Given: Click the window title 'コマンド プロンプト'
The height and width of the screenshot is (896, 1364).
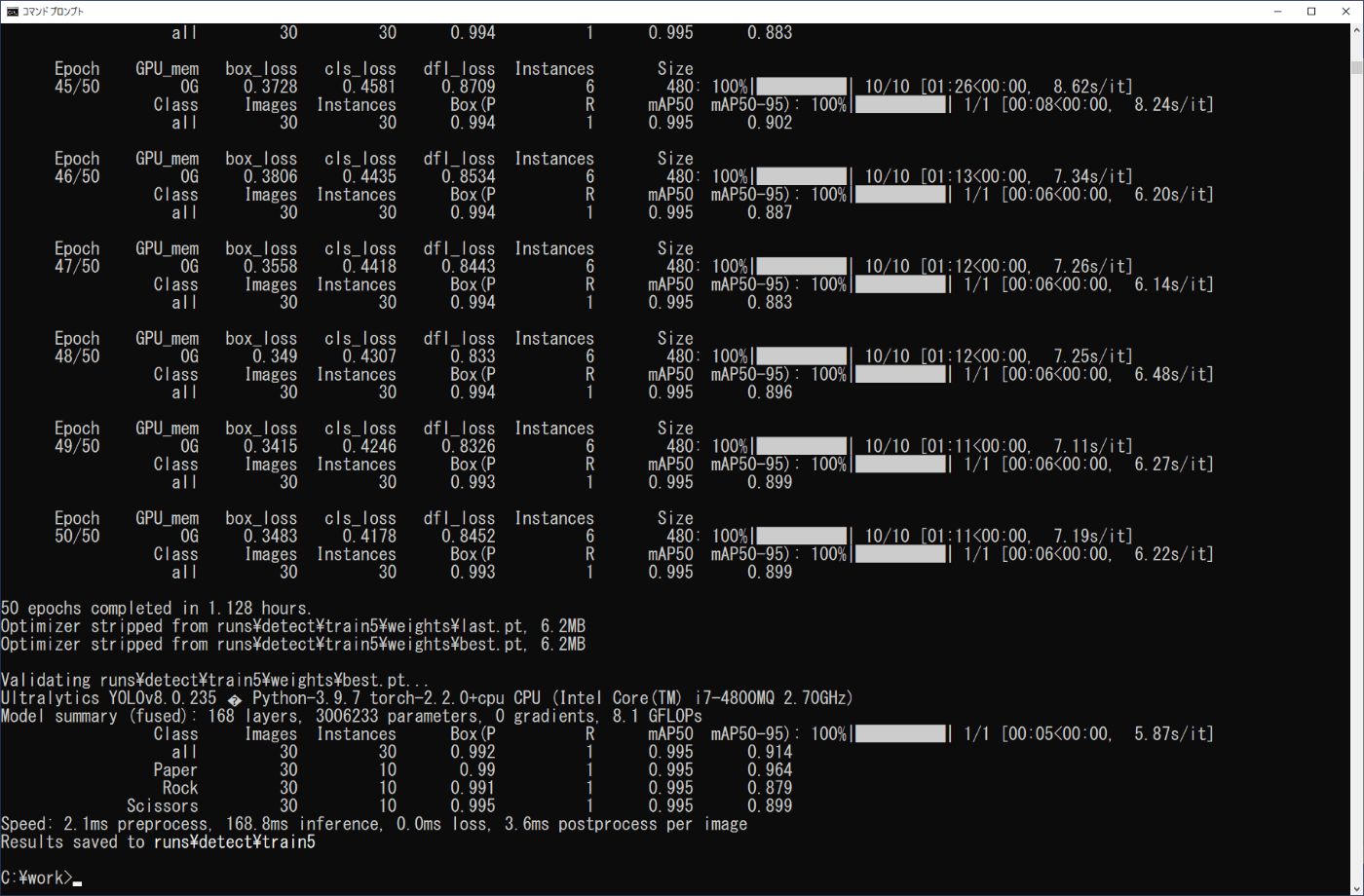Looking at the screenshot, I should (x=53, y=12).
